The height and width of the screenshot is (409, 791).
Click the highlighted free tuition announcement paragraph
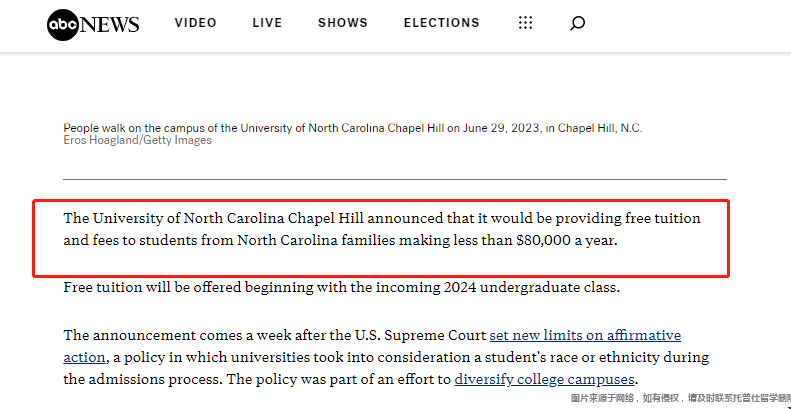point(381,229)
